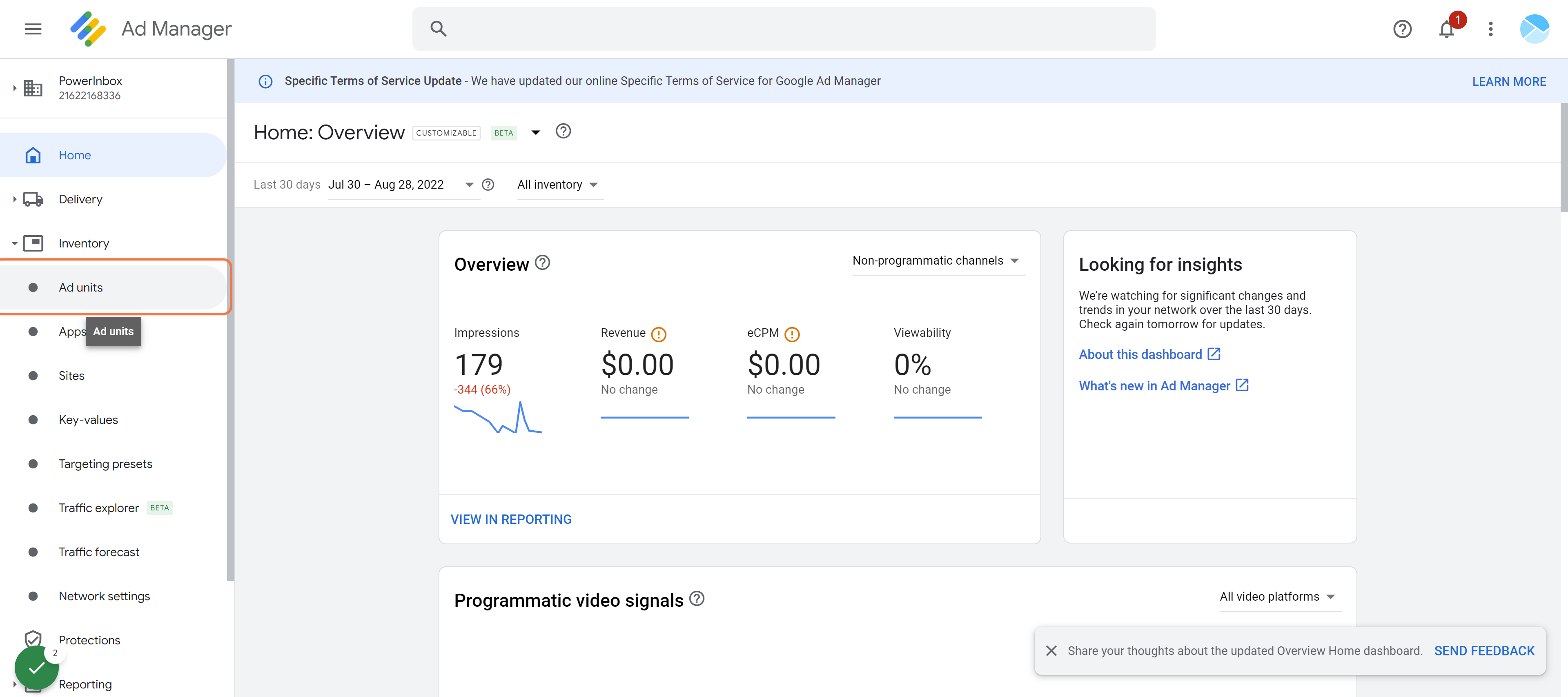This screenshot has width=1568, height=697.
Task: Open notifications bell
Action: point(1447,29)
